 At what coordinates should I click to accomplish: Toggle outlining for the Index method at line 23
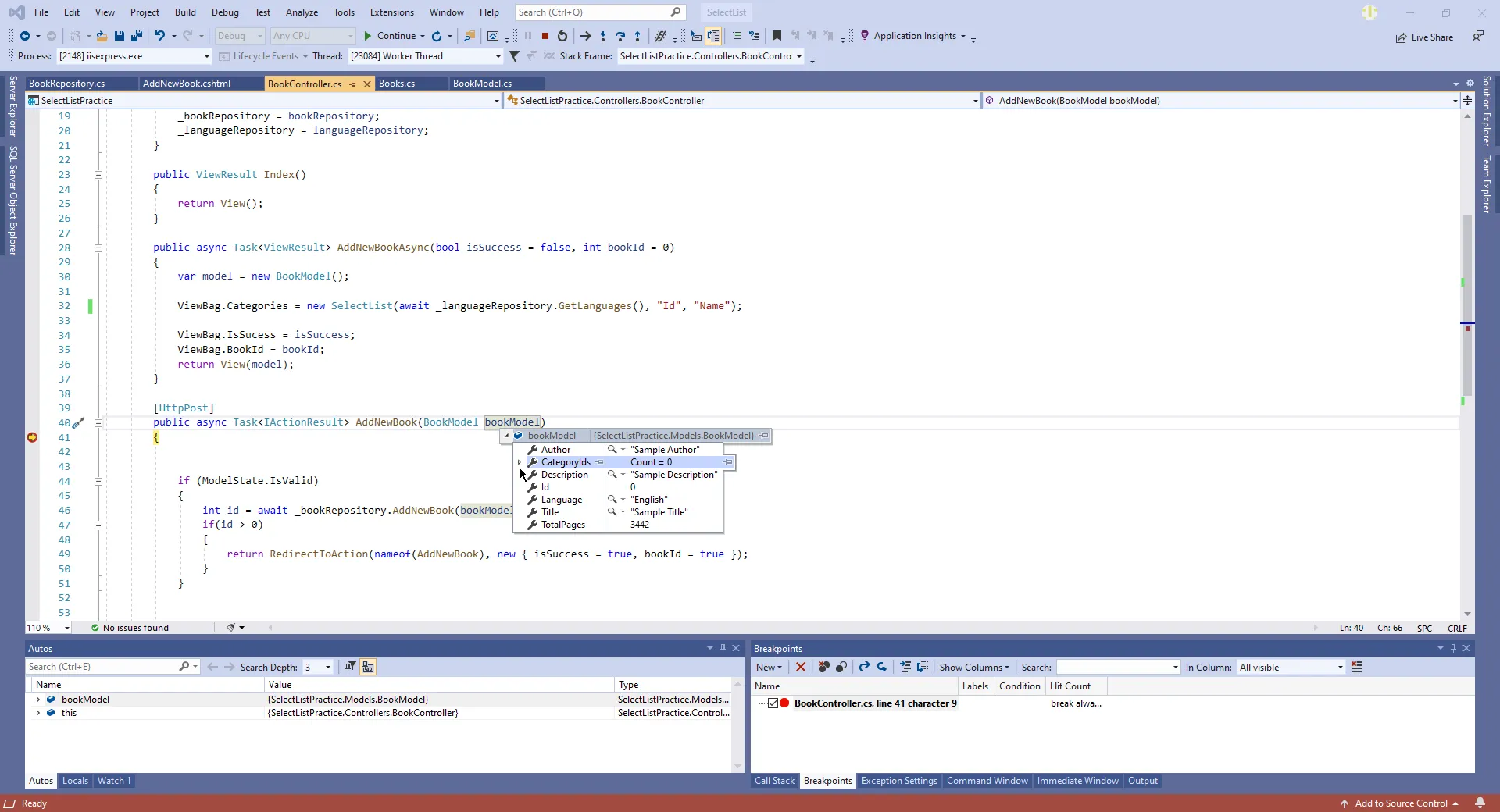tap(98, 175)
